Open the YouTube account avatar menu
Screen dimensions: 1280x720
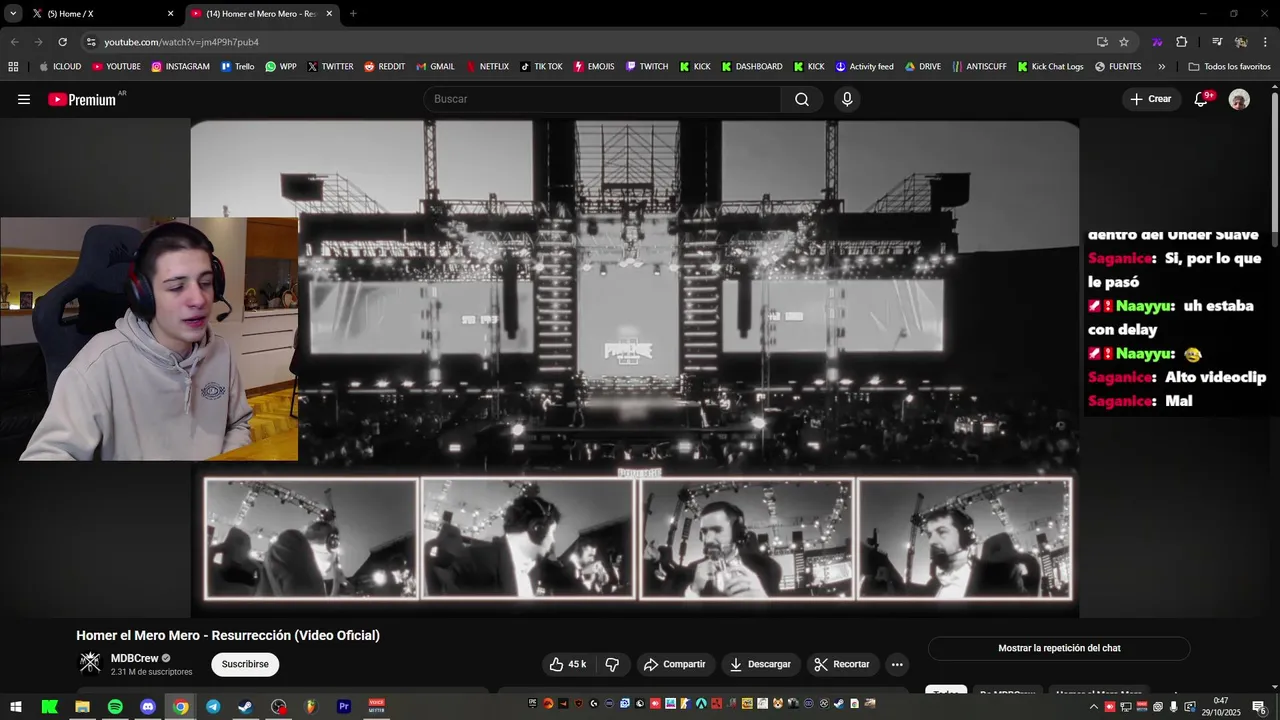(x=1239, y=99)
